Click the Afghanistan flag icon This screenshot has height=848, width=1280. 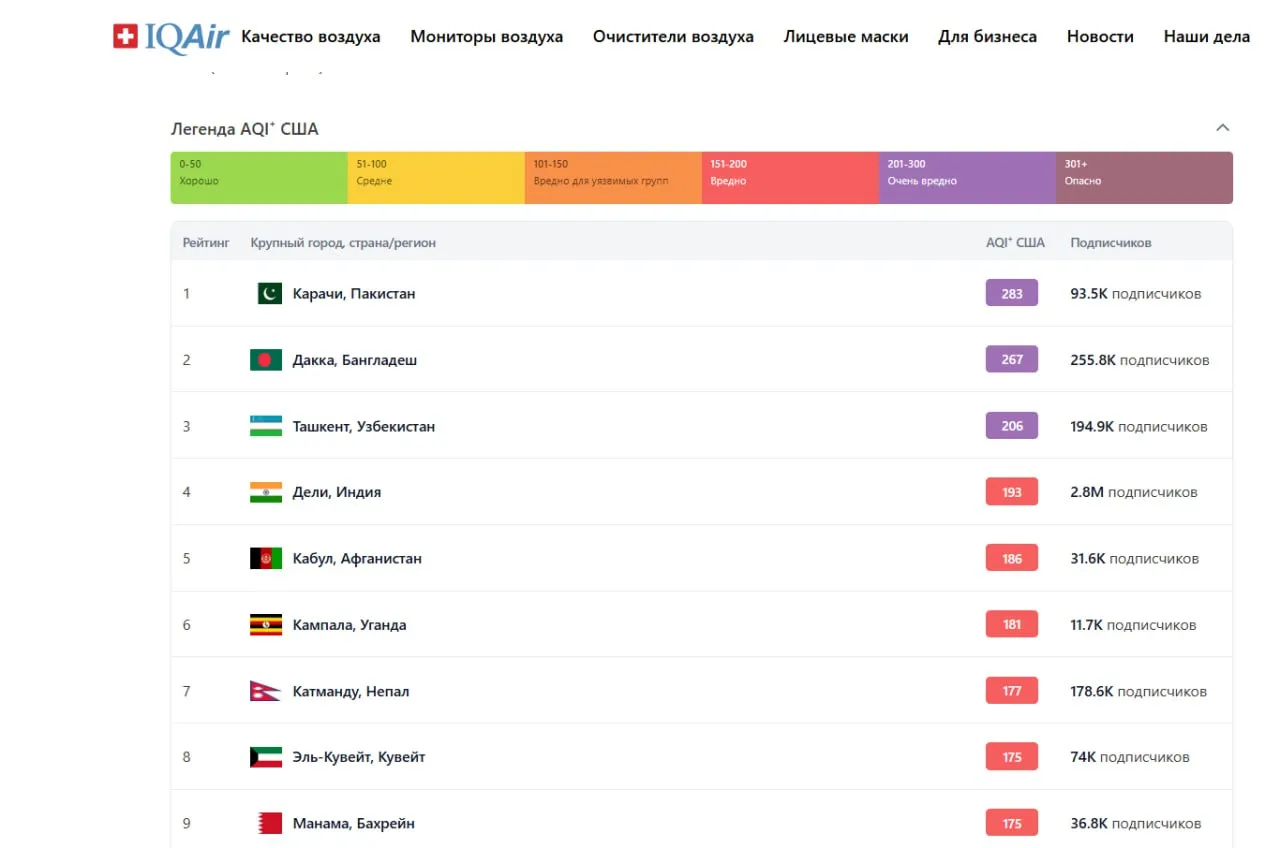pyautogui.click(x=266, y=559)
